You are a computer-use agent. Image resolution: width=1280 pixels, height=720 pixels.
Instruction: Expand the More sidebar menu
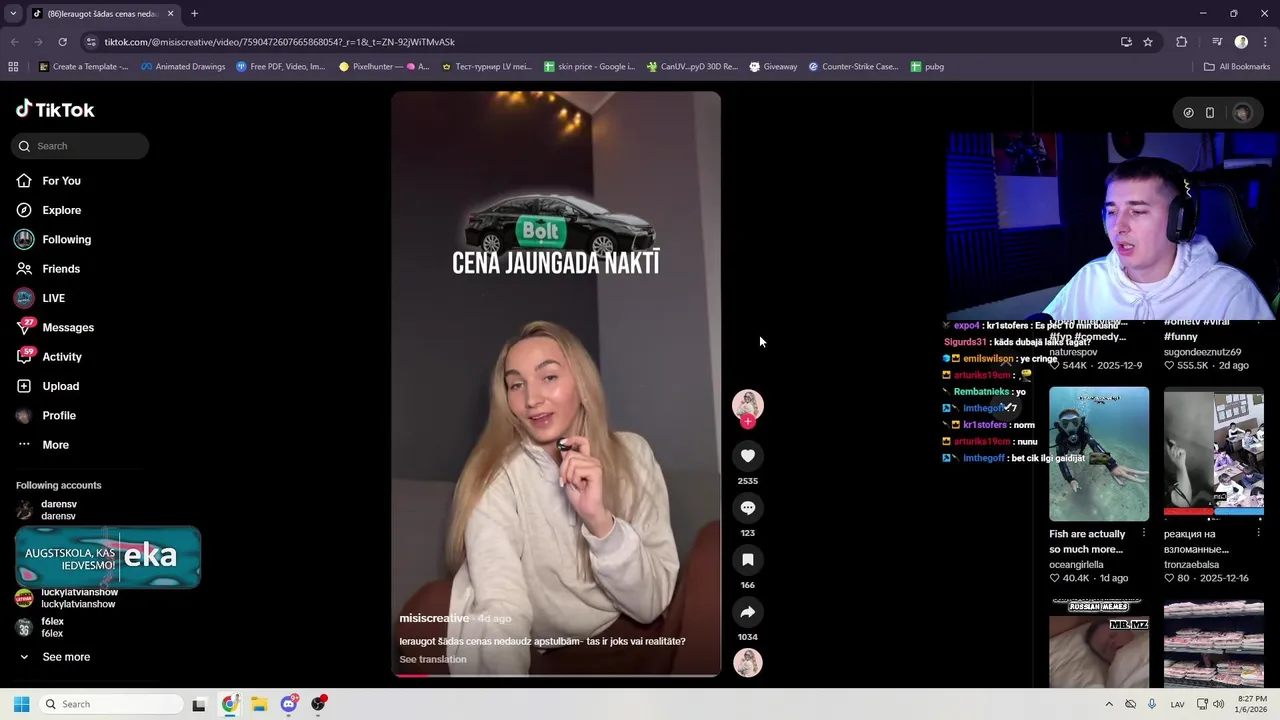42,445
